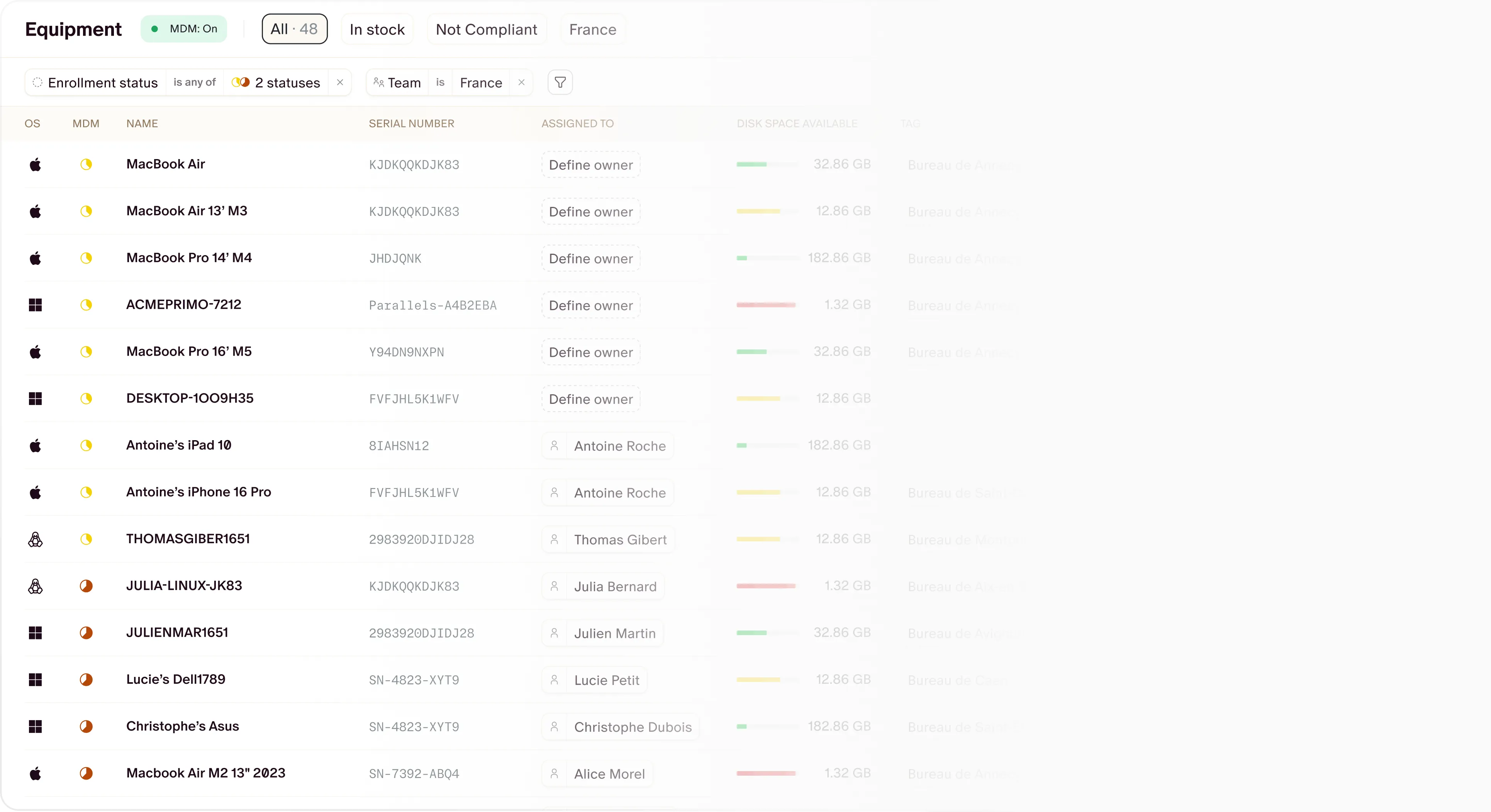Image resolution: width=1491 pixels, height=812 pixels.
Task: Sort by the SERIAL NUMBER column header
Action: pyautogui.click(x=412, y=123)
